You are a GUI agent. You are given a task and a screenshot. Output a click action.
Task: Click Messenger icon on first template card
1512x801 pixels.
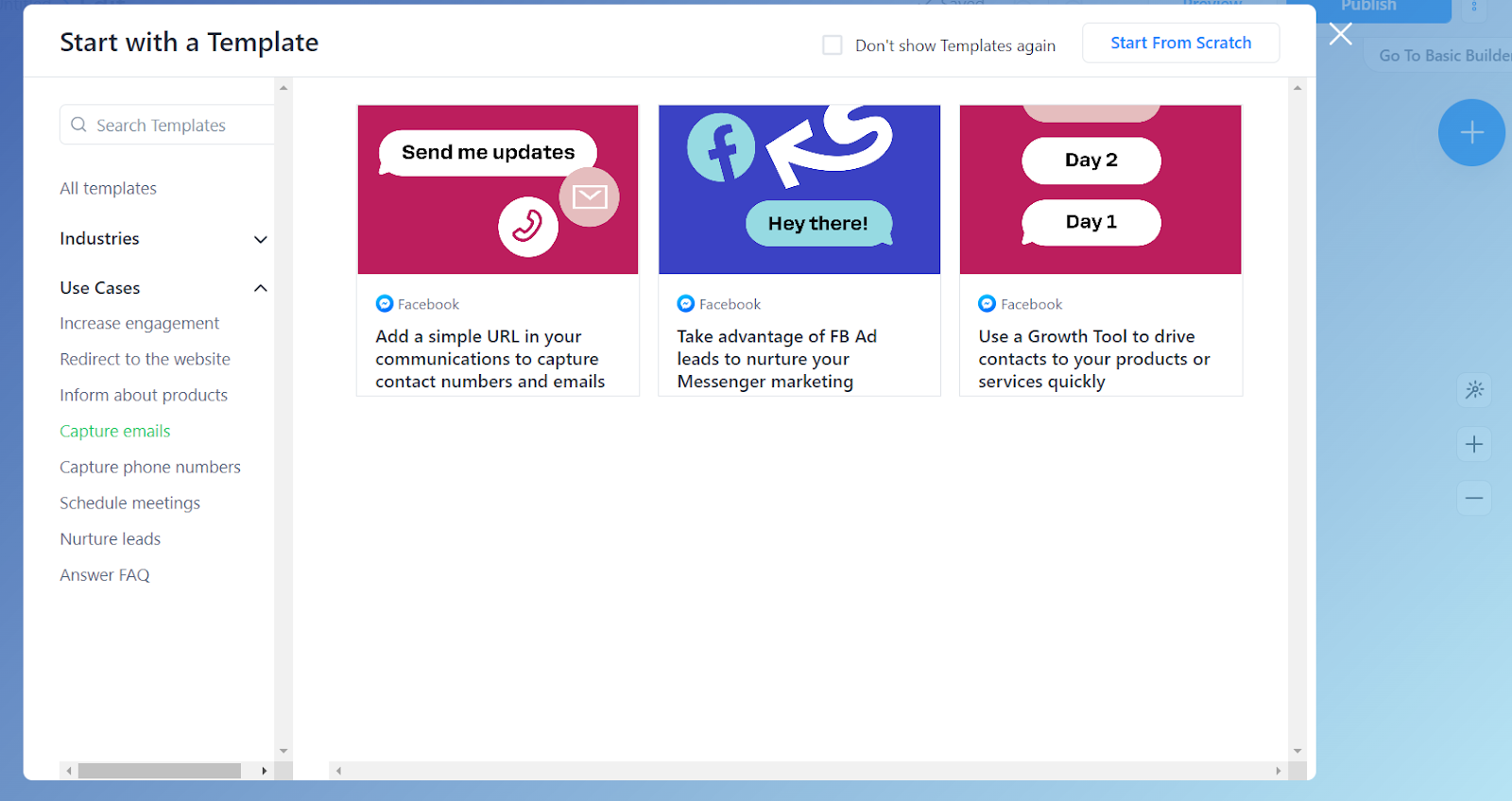[385, 304]
